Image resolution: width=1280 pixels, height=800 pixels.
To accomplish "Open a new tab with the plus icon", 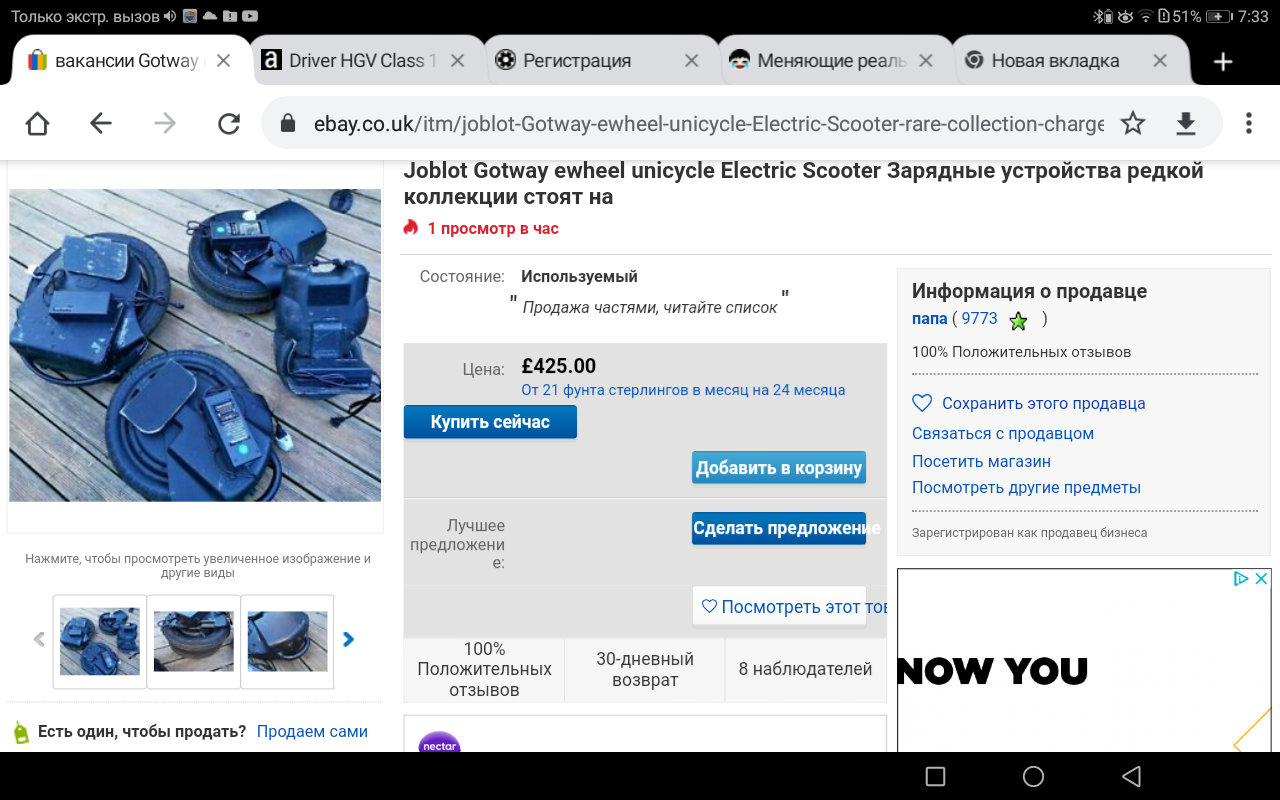I will click(1222, 62).
